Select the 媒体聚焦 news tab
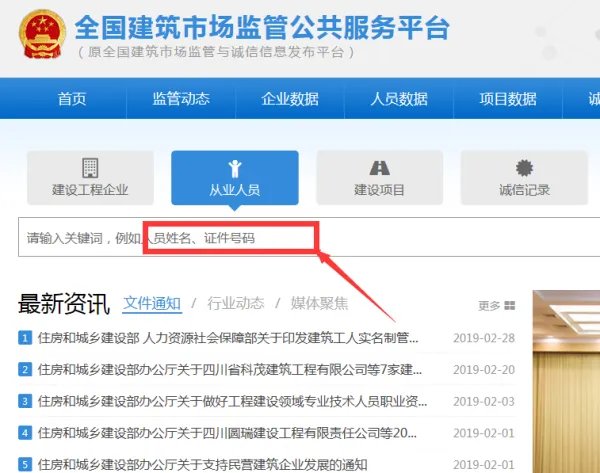This screenshot has width=600, height=473. (319, 303)
